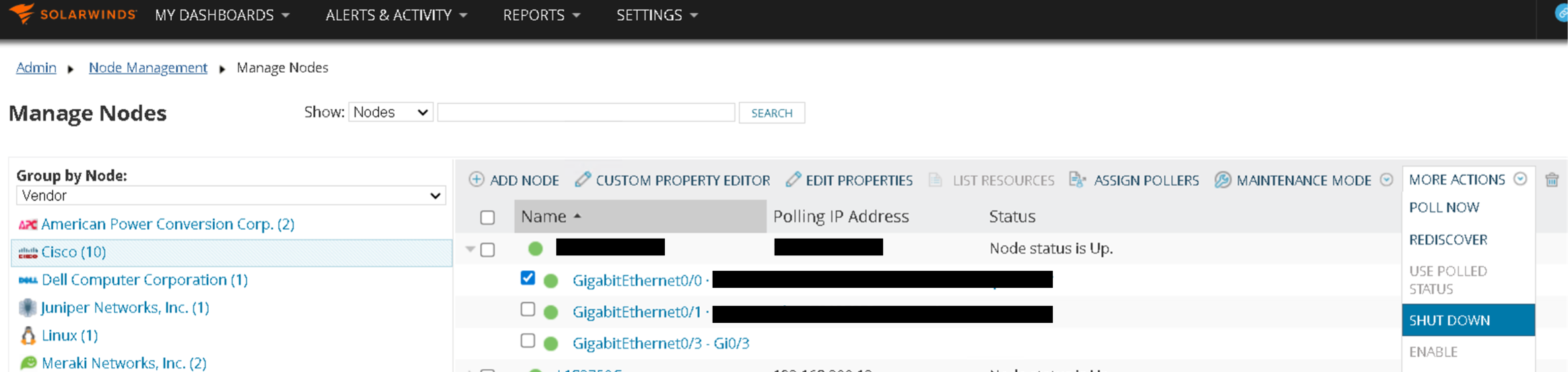The image size is (1568, 372).
Task: Click the trash delete icon
Action: pos(1552,180)
